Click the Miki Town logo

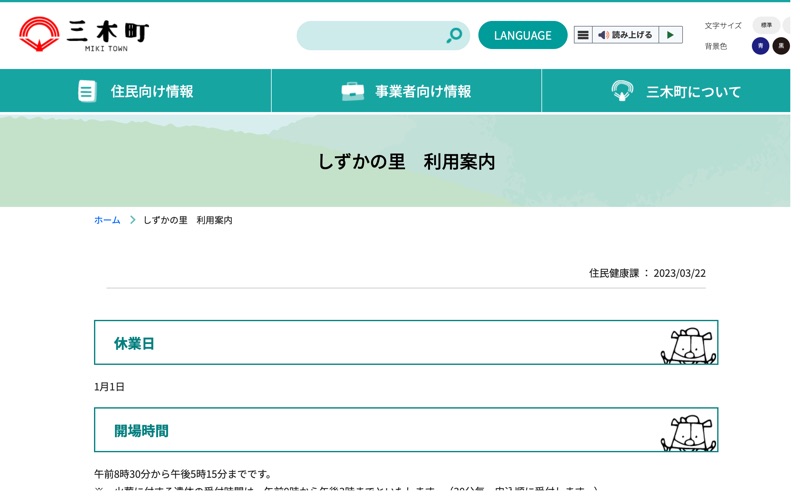[x=84, y=34]
